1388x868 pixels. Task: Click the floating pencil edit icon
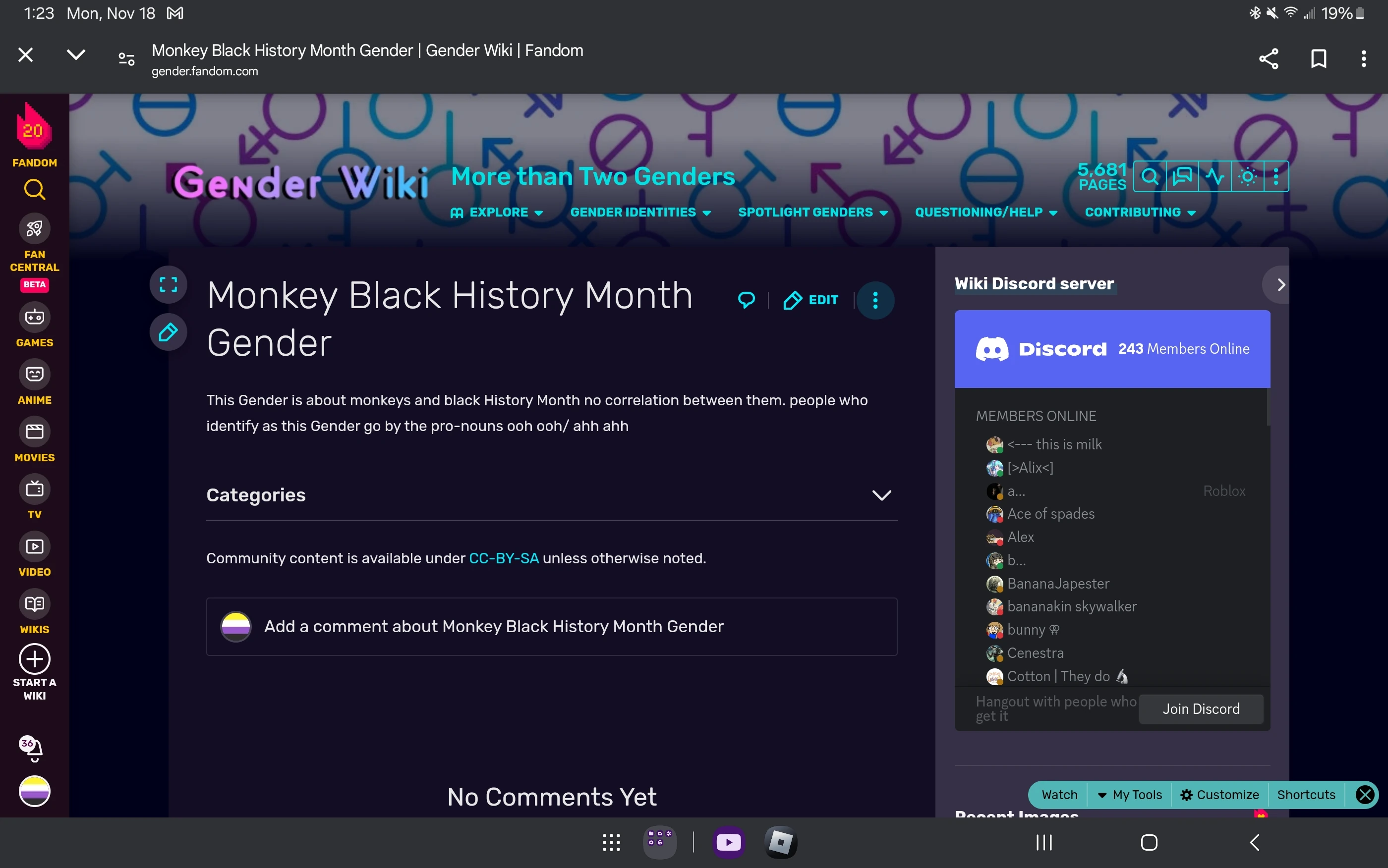click(x=168, y=332)
